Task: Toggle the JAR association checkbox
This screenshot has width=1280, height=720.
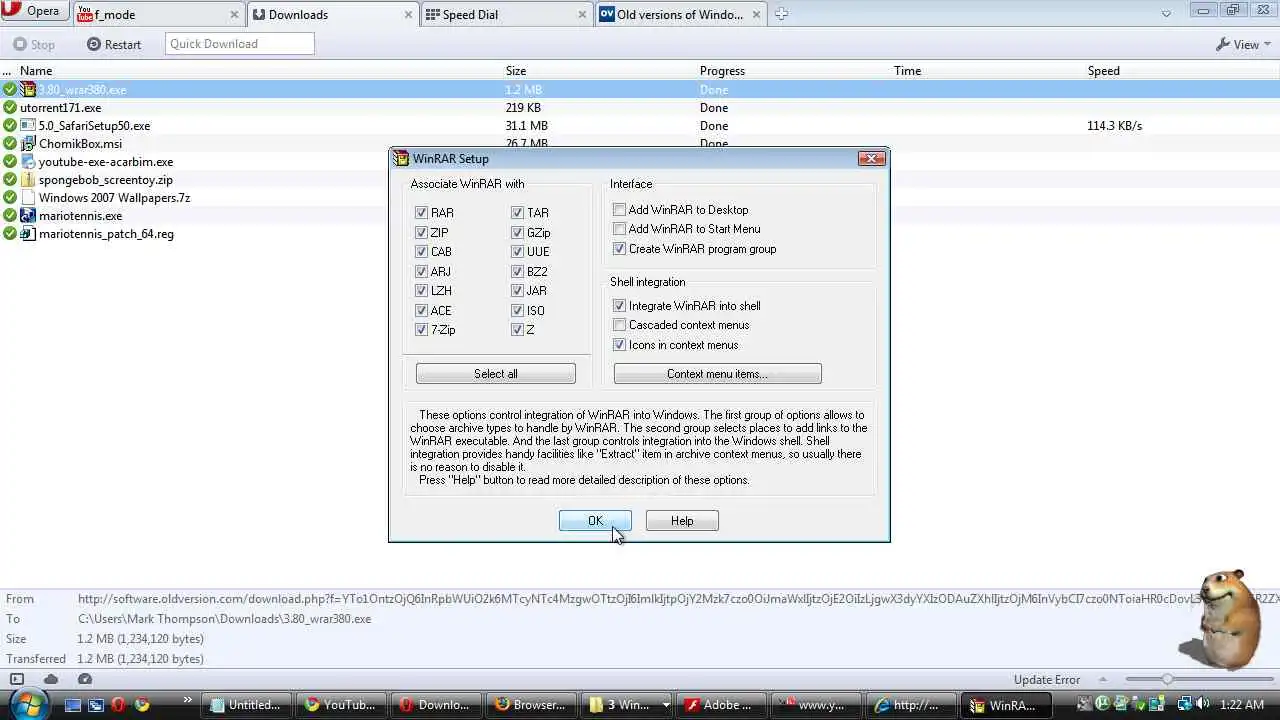Action: point(517,291)
